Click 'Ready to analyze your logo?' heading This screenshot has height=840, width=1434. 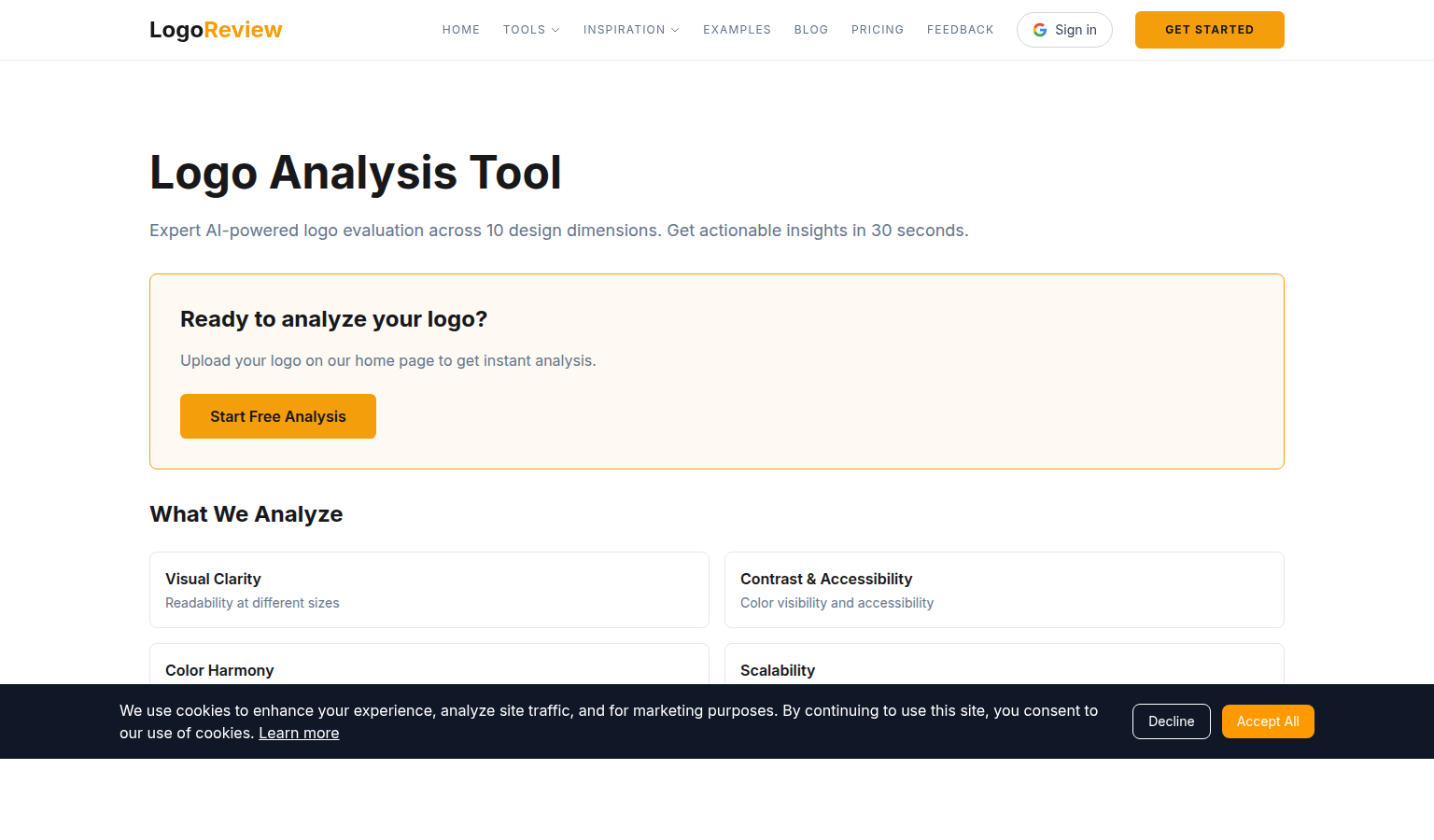point(334,319)
